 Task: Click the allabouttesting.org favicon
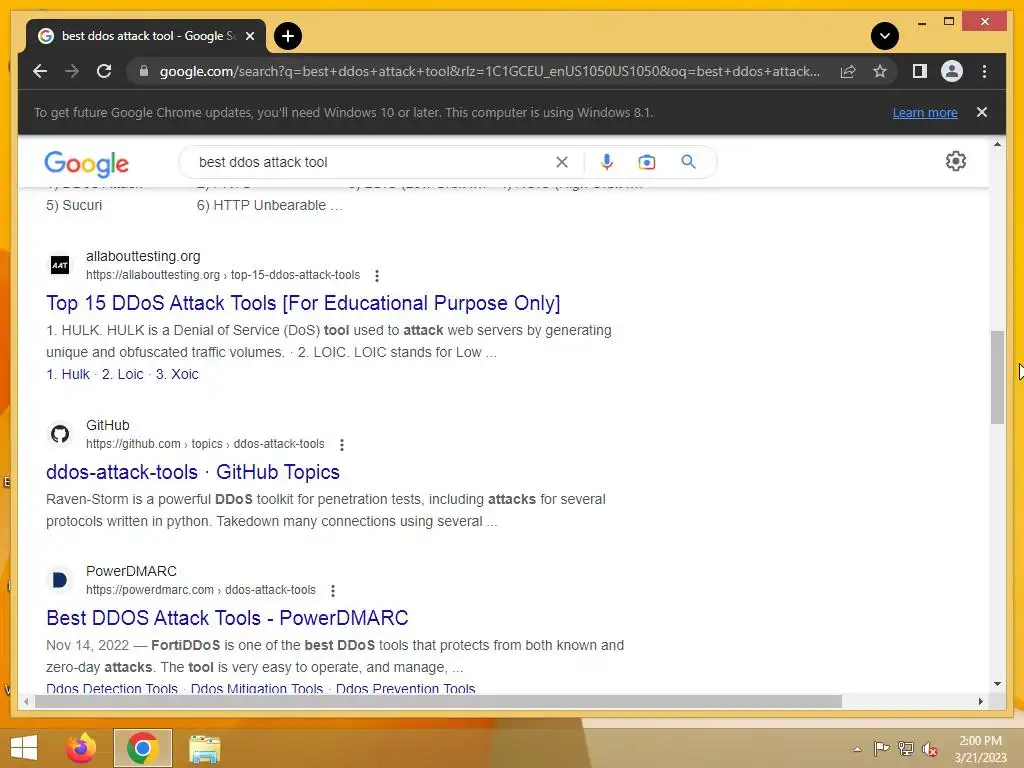(60, 265)
